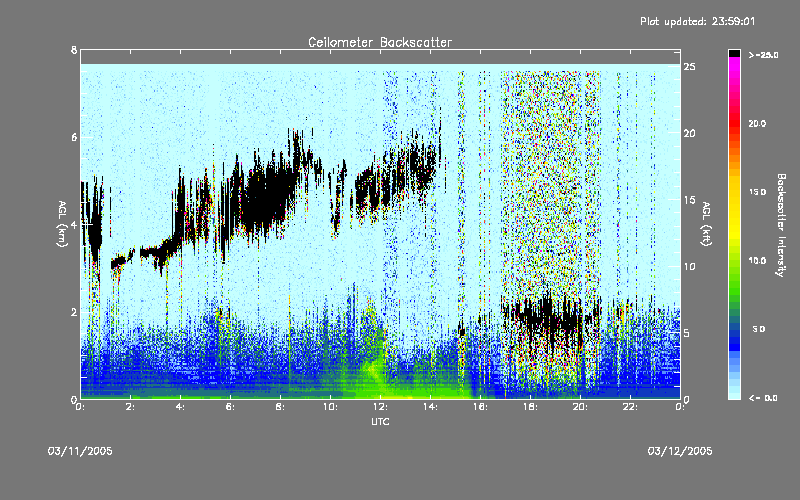Click the start date "03/11/2005"
This screenshot has height=500, width=800.
(80, 451)
